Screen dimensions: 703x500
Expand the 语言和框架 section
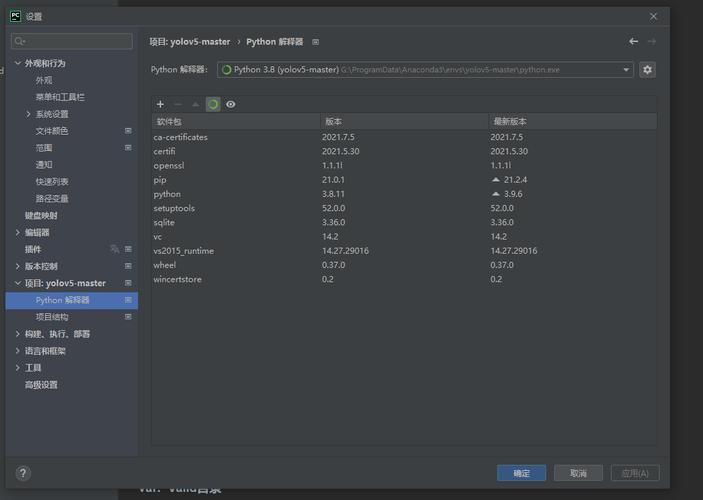pos(18,351)
